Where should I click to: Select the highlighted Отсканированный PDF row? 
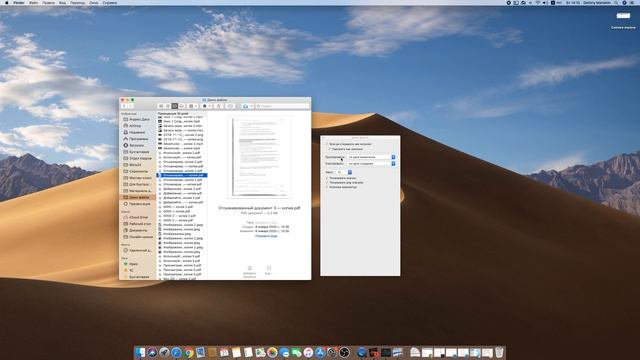click(182, 175)
